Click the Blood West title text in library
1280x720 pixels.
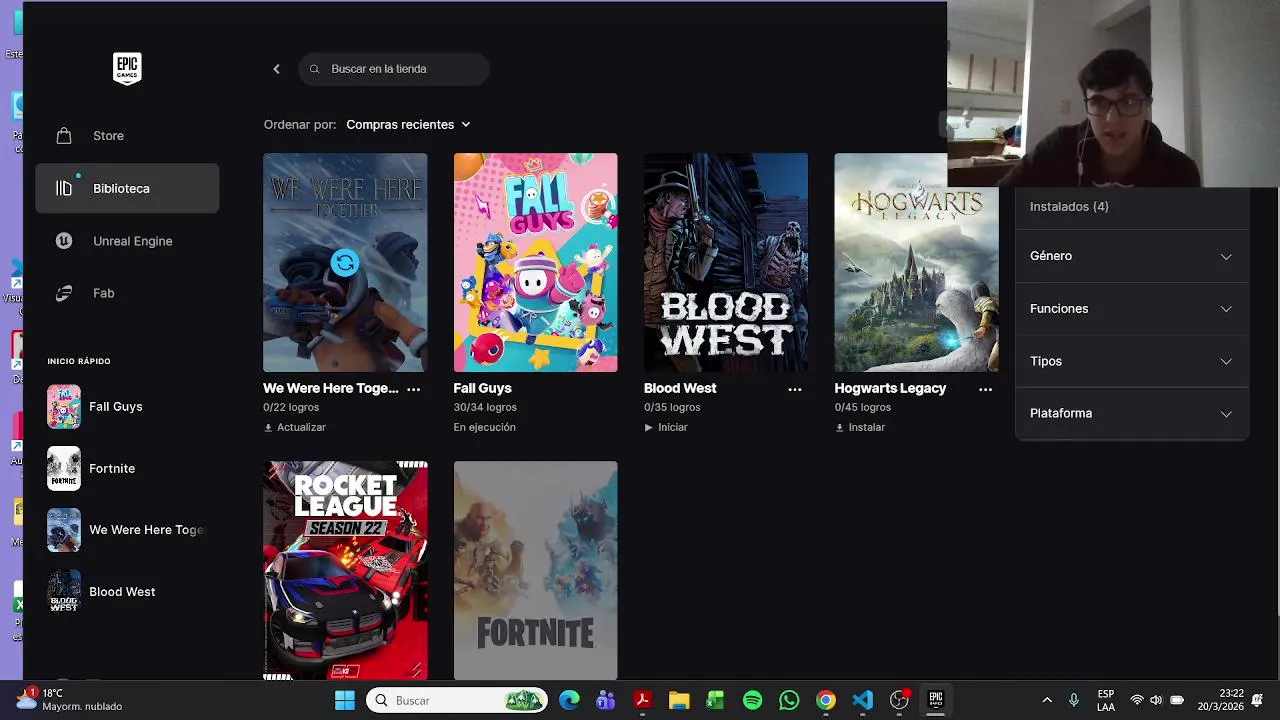[680, 388]
